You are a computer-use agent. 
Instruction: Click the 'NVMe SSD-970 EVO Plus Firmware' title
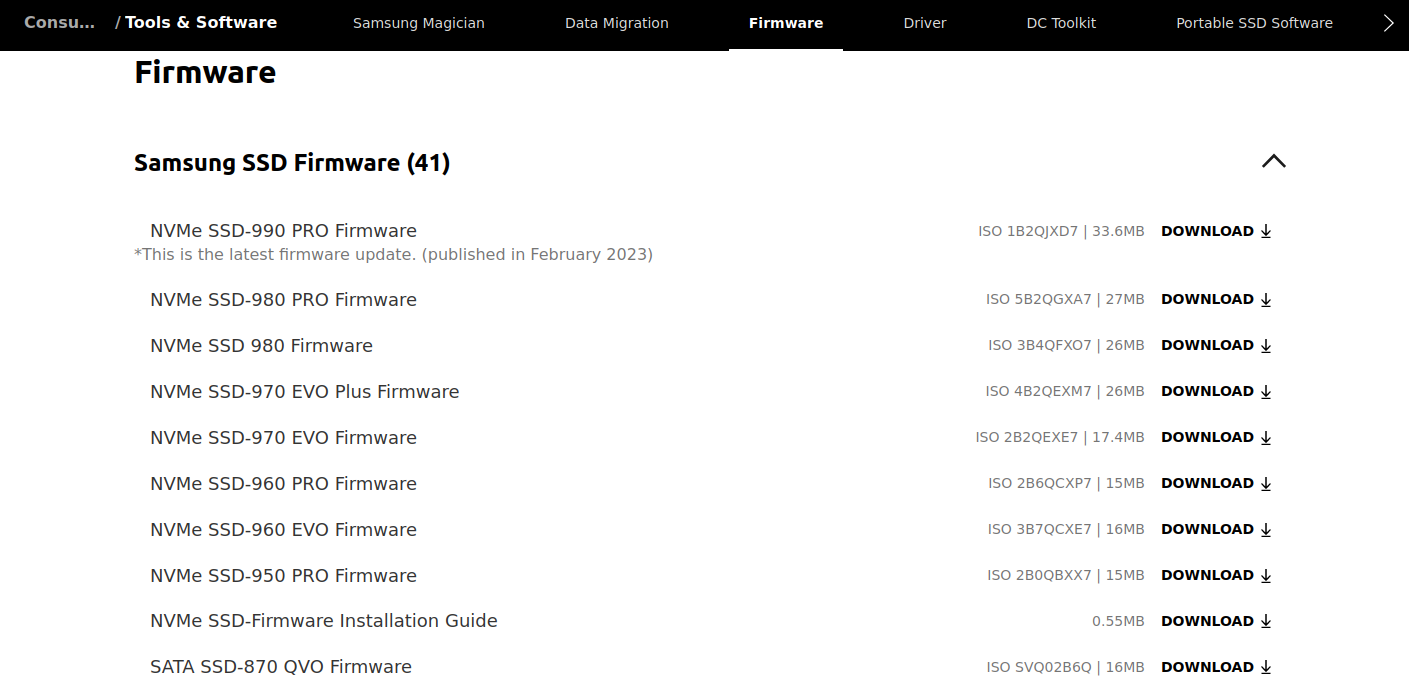coord(305,392)
